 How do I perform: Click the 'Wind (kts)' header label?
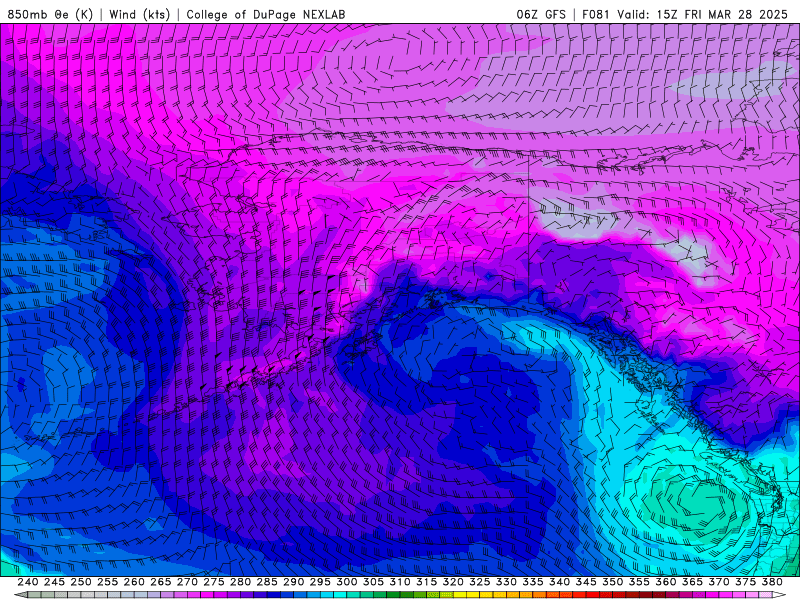pyautogui.click(x=139, y=14)
